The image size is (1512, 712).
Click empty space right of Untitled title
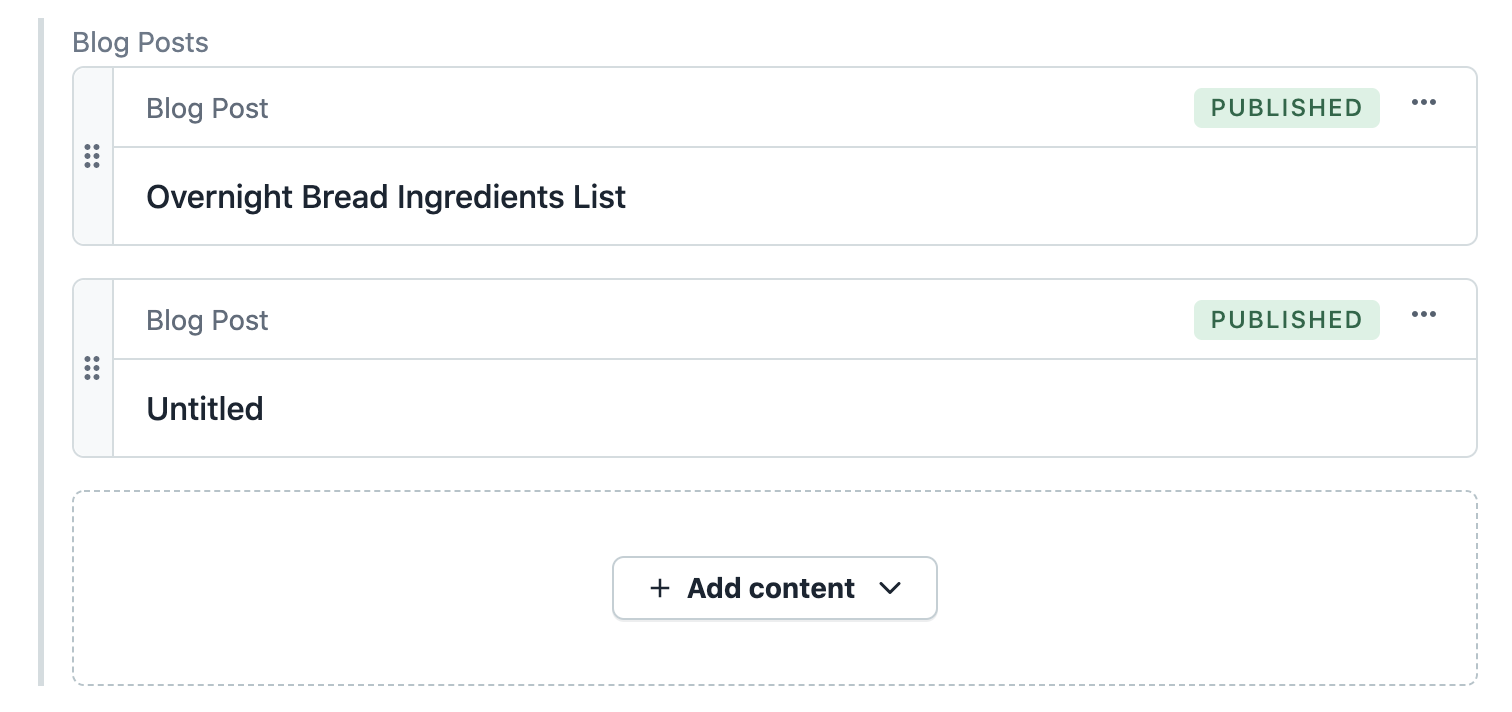click(800, 409)
